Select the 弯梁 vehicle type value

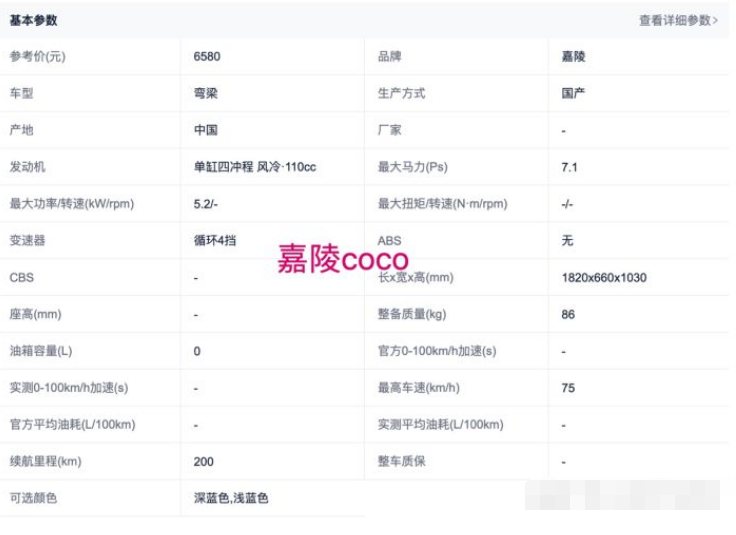click(206, 93)
